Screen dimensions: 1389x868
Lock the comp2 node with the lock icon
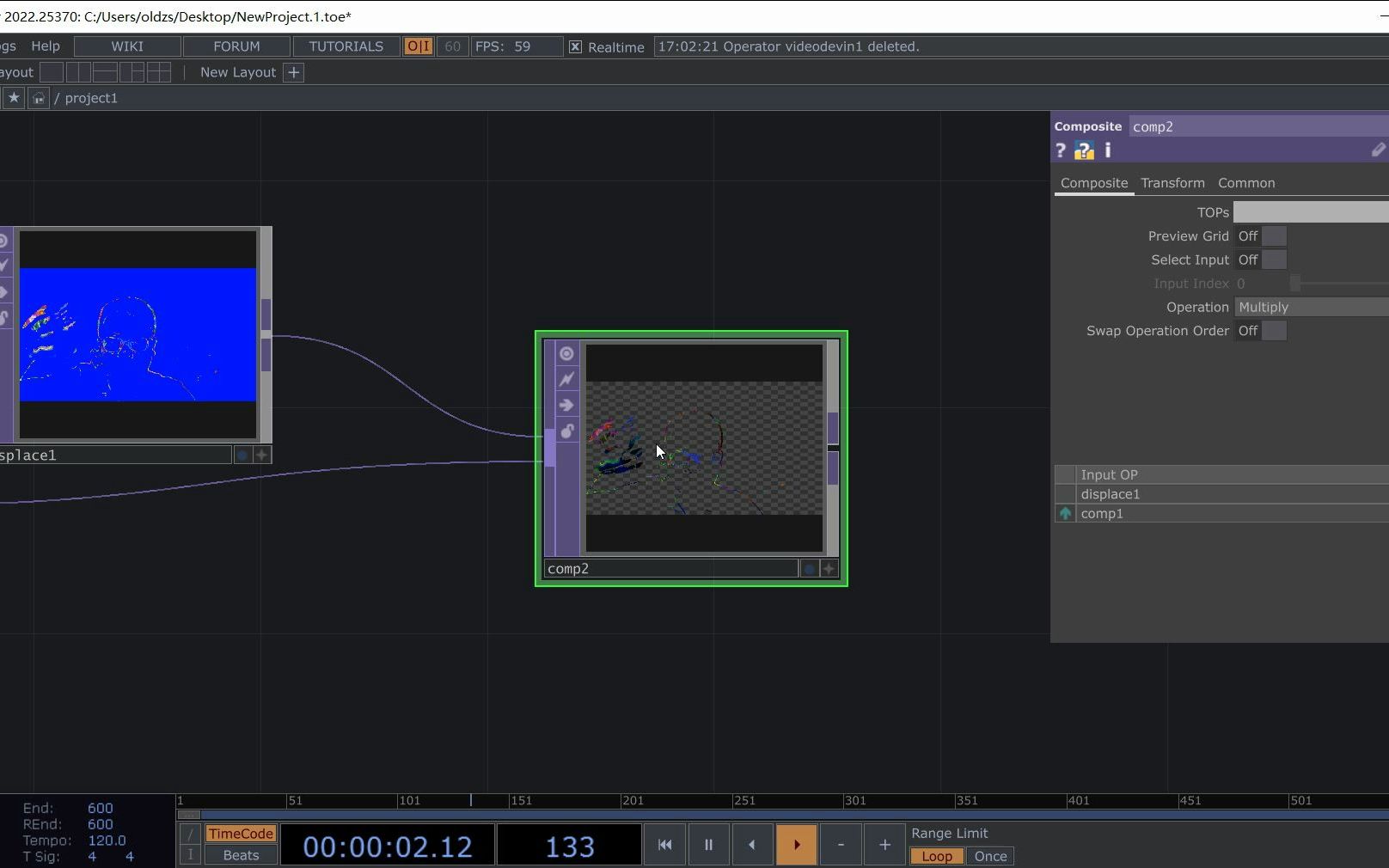click(x=566, y=431)
